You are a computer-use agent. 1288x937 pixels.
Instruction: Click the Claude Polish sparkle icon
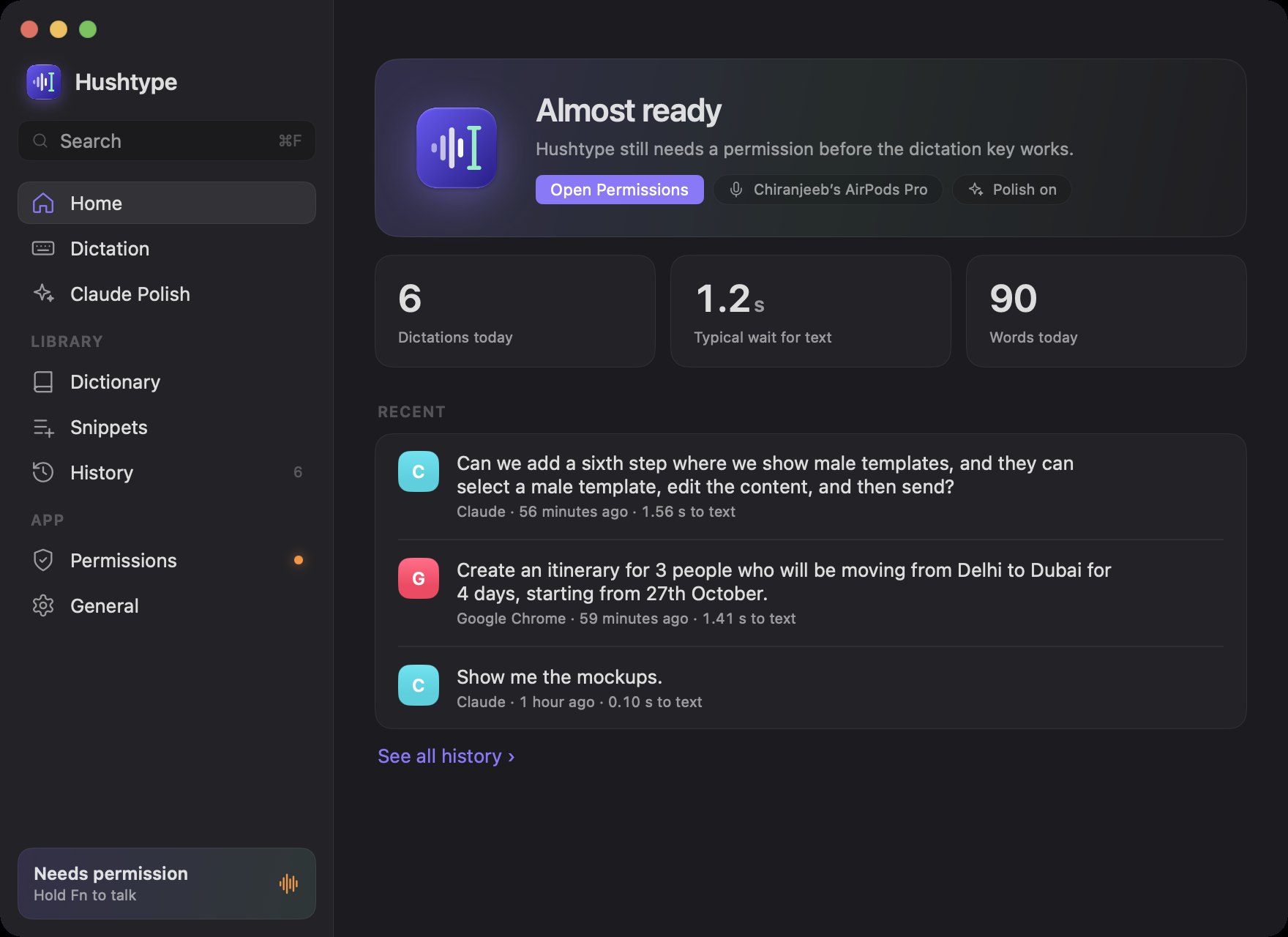[x=43, y=294]
